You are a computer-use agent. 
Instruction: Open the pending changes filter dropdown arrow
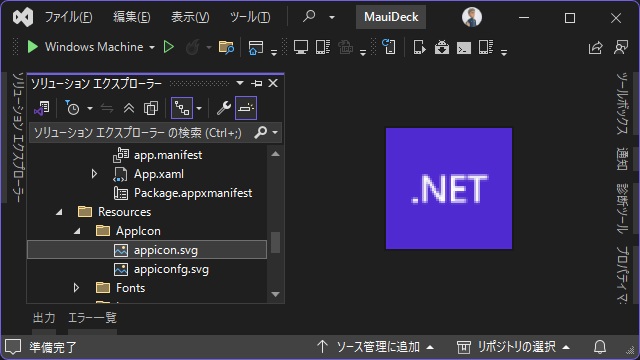click(x=90, y=109)
